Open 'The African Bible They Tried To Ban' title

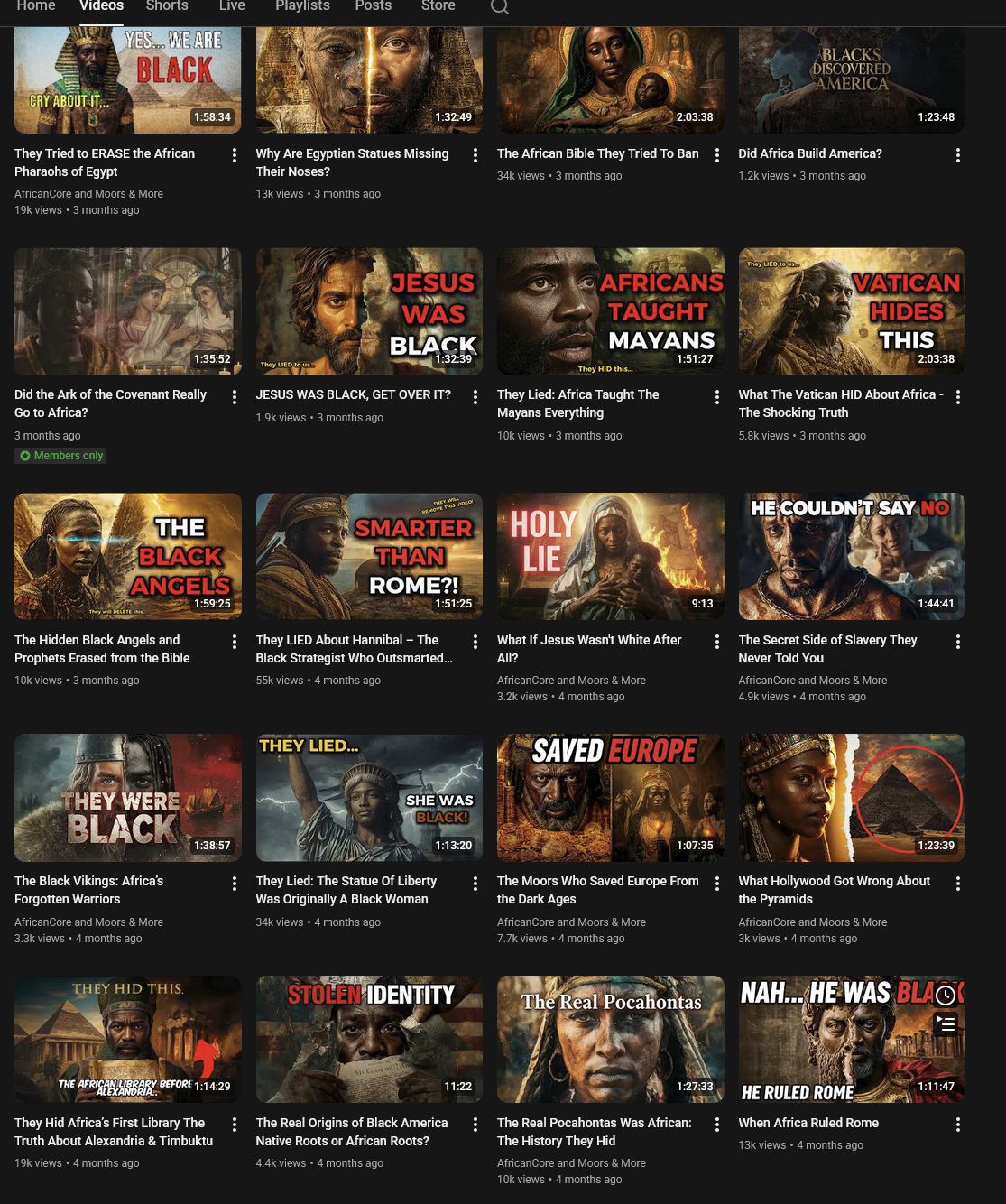(x=598, y=153)
